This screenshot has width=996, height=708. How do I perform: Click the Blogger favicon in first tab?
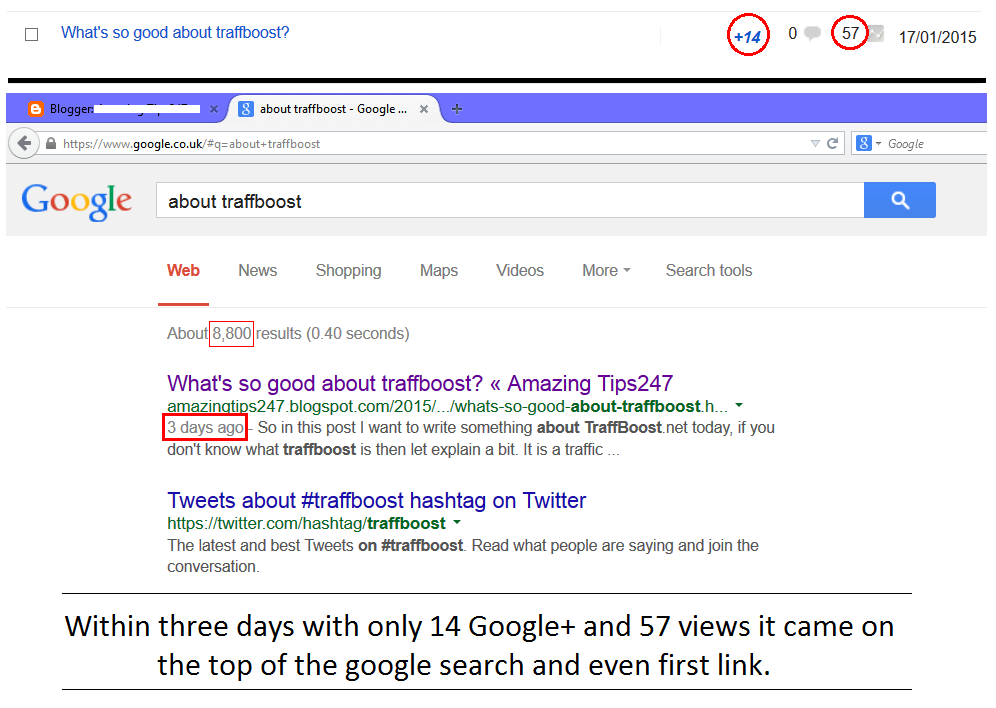point(36,109)
